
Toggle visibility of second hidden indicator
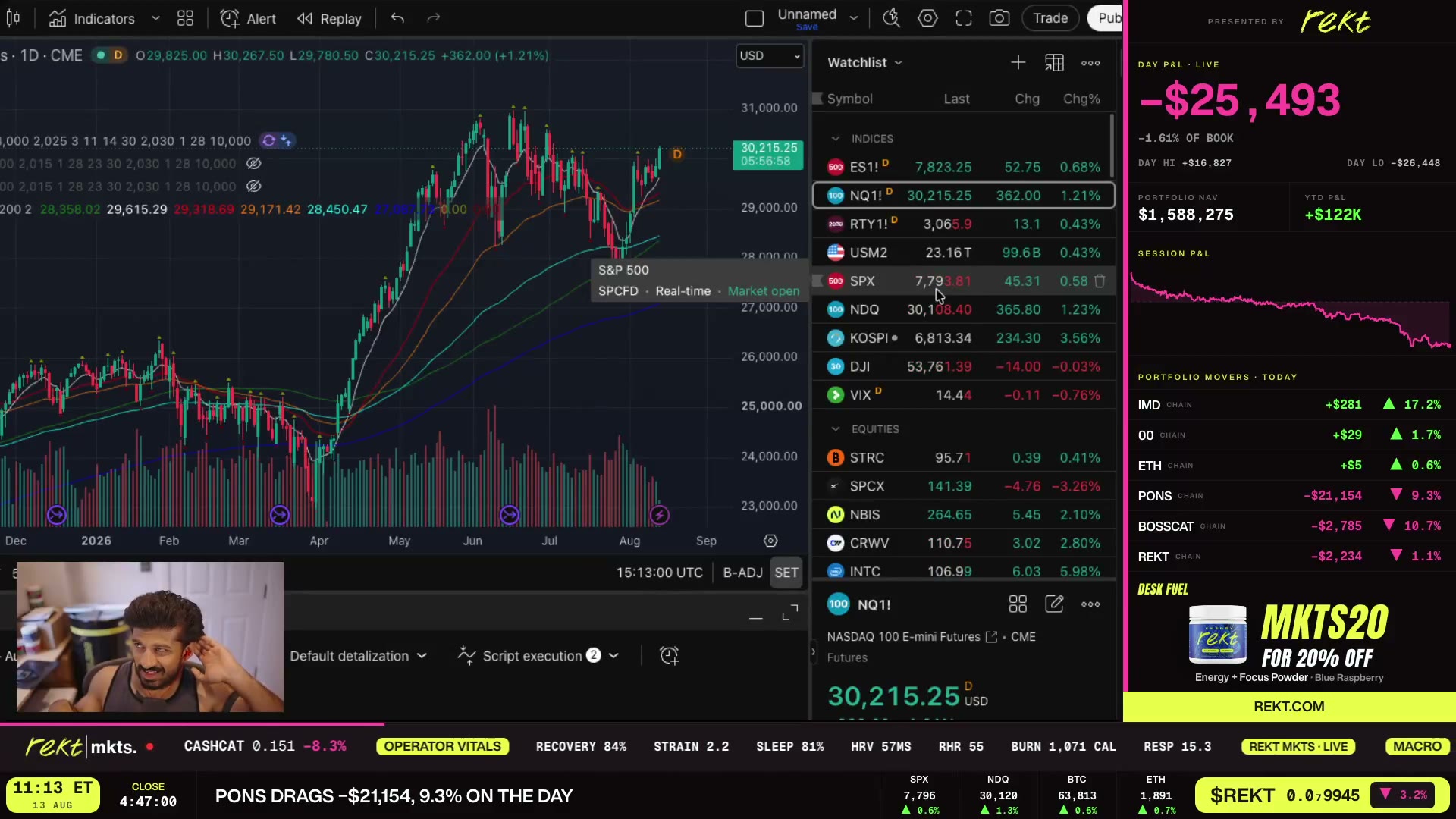[253, 187]
